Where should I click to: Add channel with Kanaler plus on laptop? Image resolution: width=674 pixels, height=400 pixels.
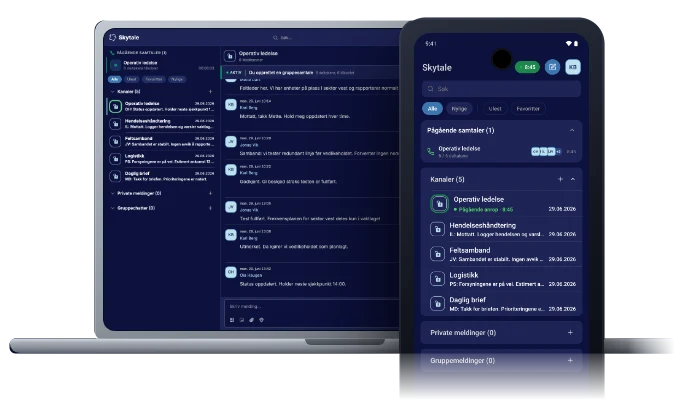[x=210, y=92]
